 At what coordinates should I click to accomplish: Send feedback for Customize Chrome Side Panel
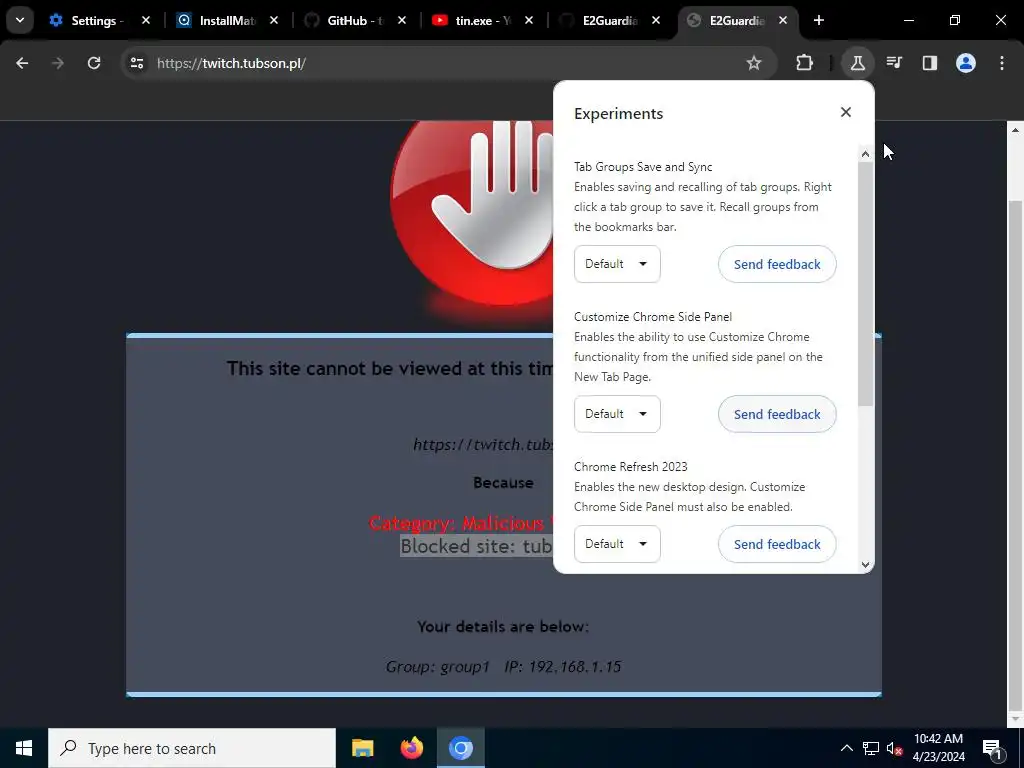[777, 414]
